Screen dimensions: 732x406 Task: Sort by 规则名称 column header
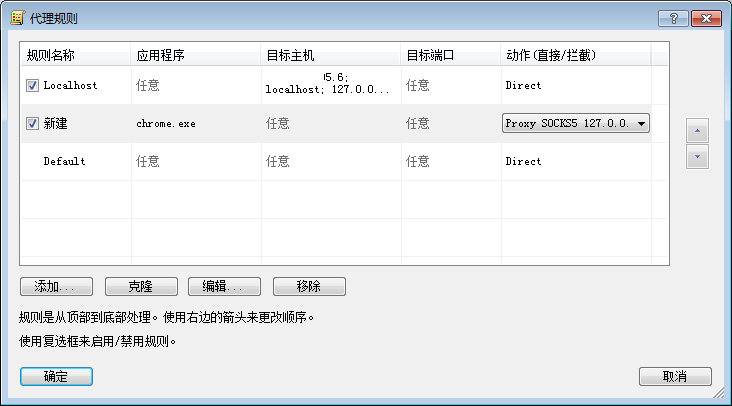(x=76, y=55)
